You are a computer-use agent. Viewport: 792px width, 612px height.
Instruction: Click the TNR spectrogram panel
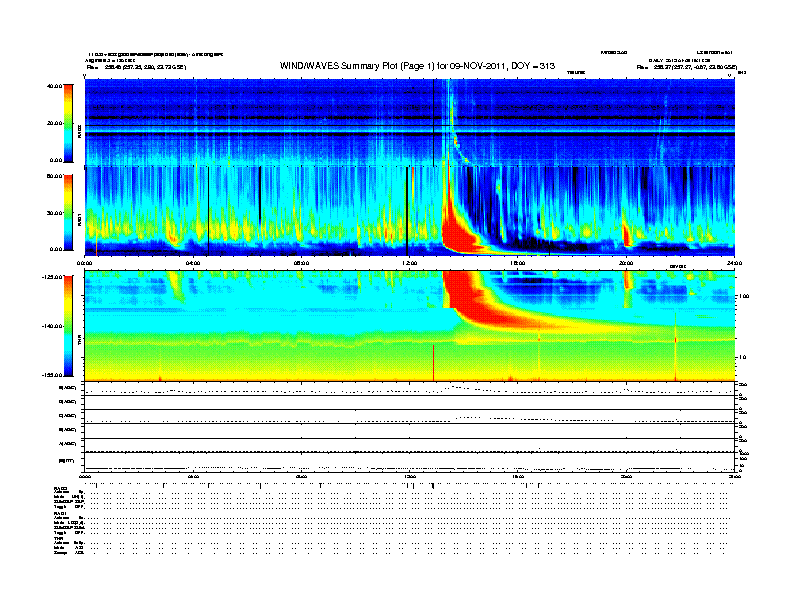(x=410, y=326)
